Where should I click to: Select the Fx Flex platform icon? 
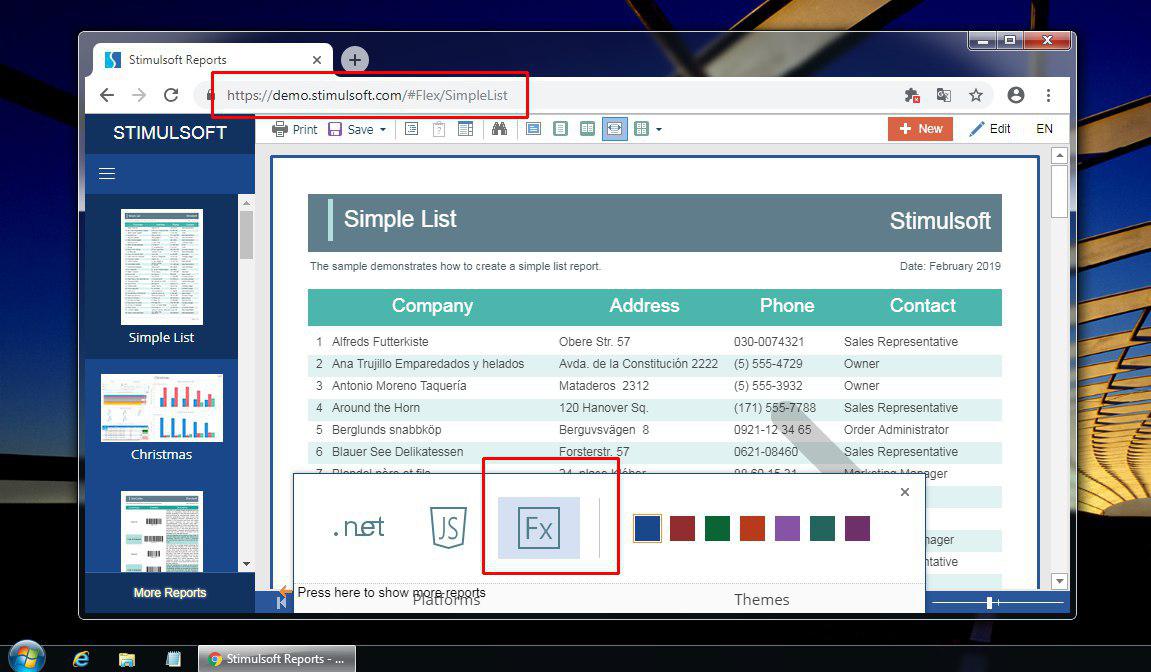(x=539, y=528)
